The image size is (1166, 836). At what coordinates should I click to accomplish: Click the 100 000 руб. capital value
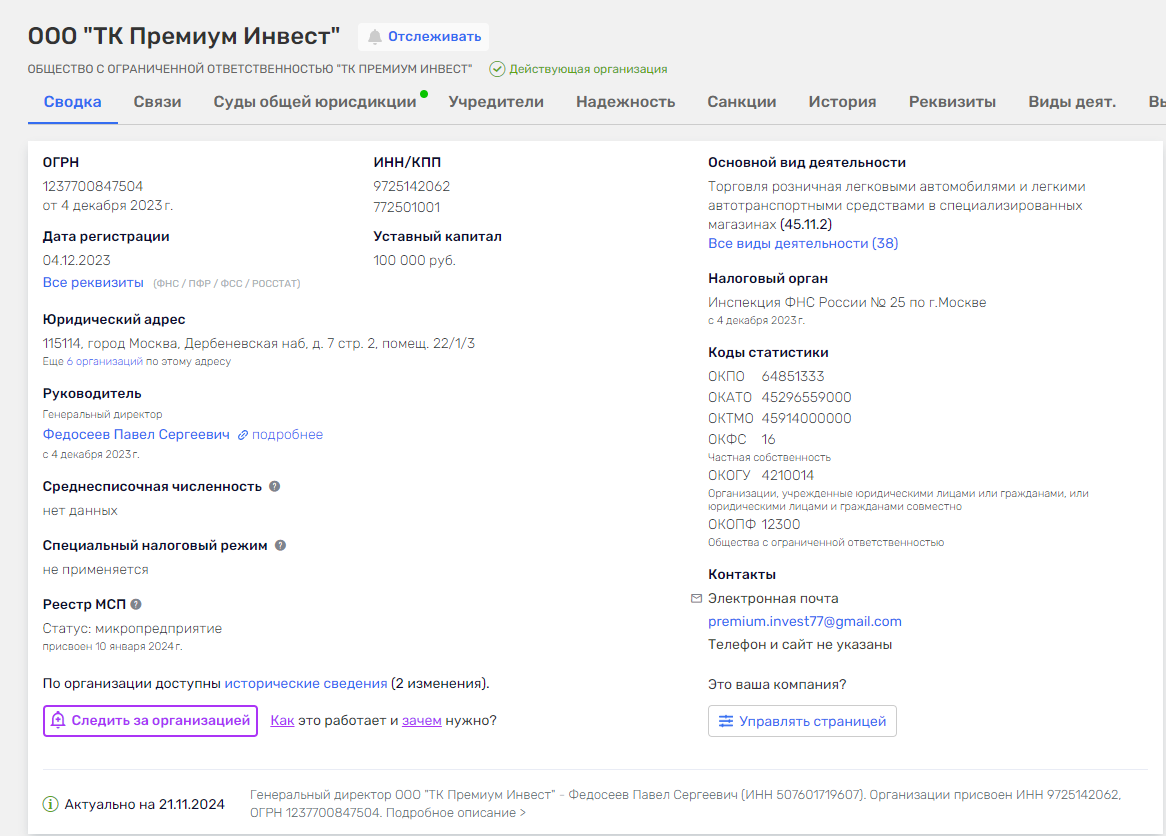pos(414,260)
